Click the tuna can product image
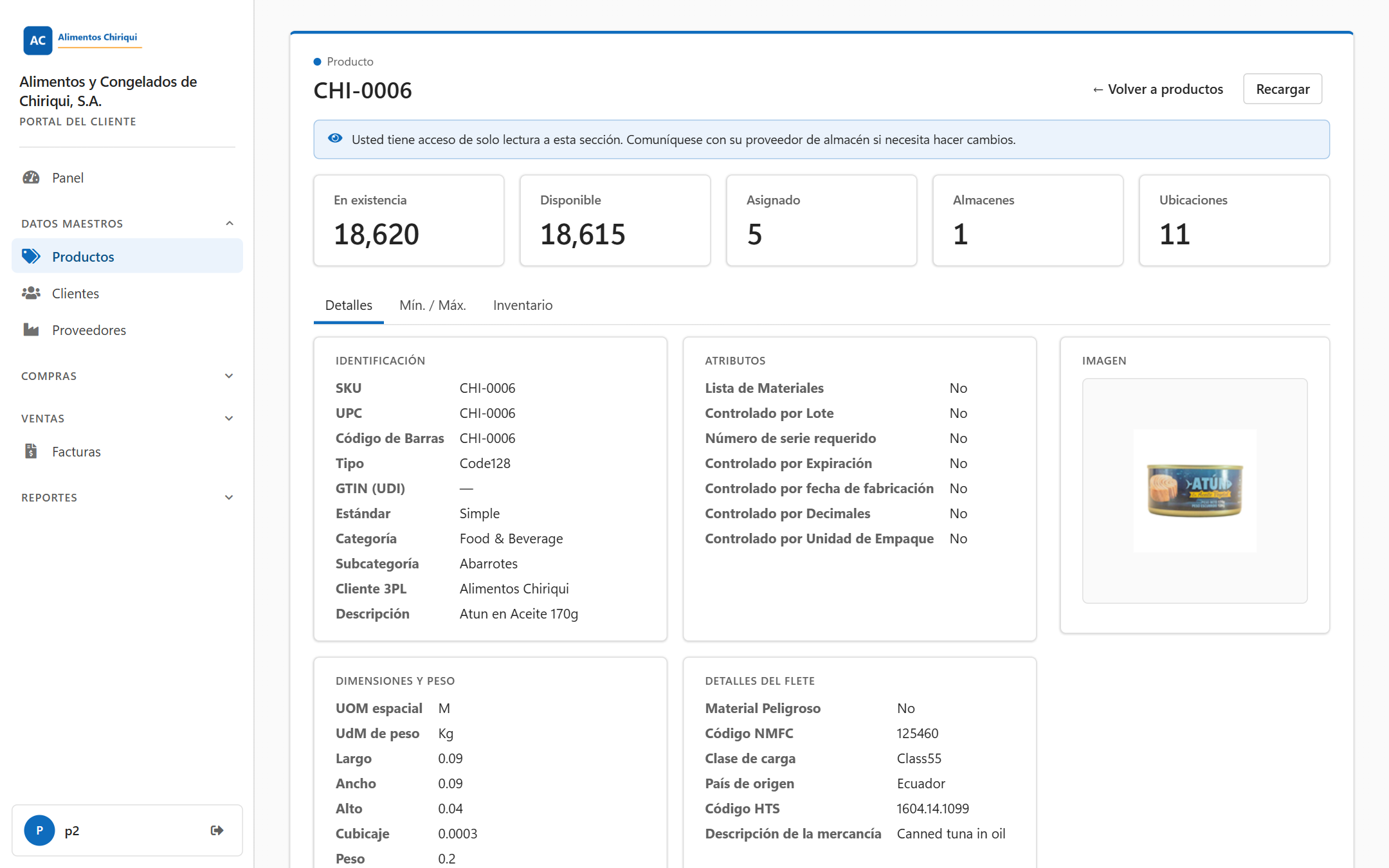1389x868 pixels. click(1195, 491)
